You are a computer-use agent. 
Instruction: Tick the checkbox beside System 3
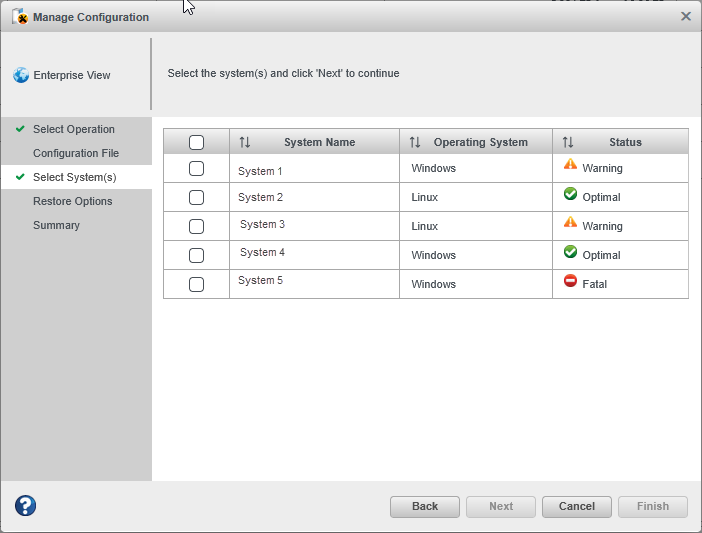(196, 226)
